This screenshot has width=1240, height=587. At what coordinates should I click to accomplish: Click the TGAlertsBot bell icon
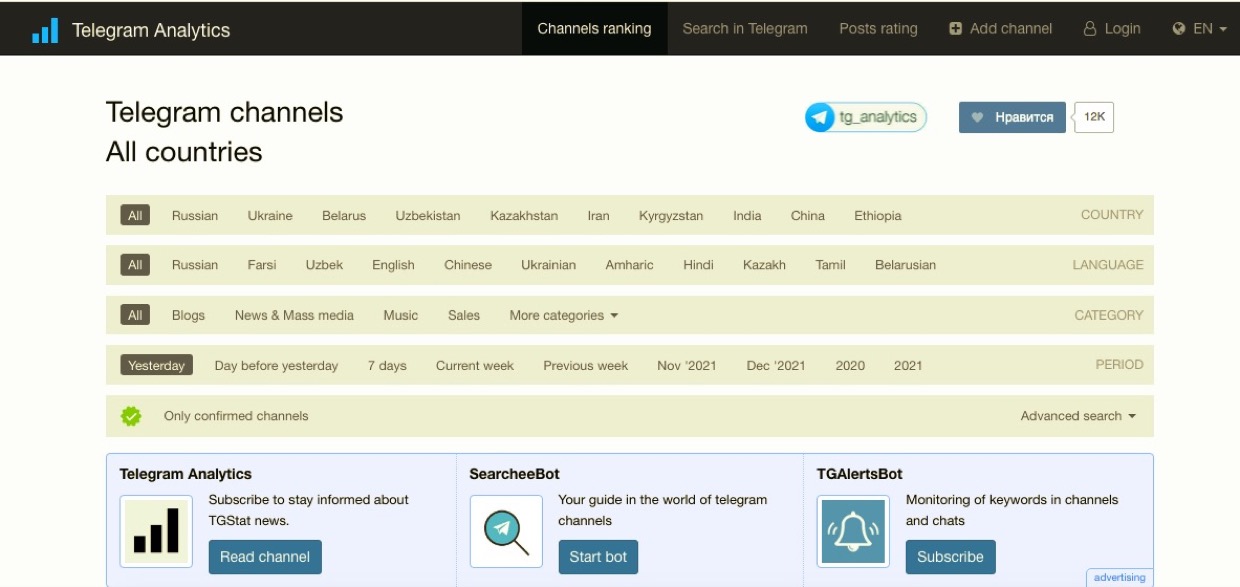[853, 531]
